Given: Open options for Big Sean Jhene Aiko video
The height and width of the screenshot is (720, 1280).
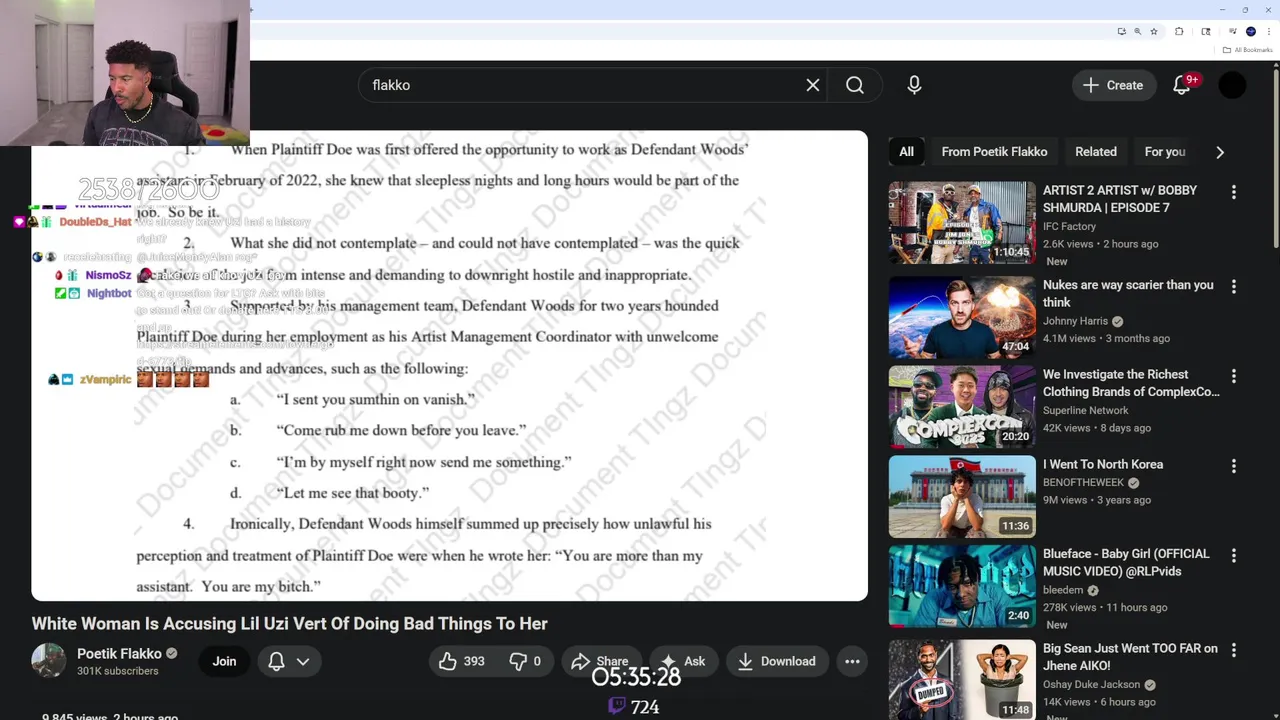Looking at the screenshot, I should 1234,650.
